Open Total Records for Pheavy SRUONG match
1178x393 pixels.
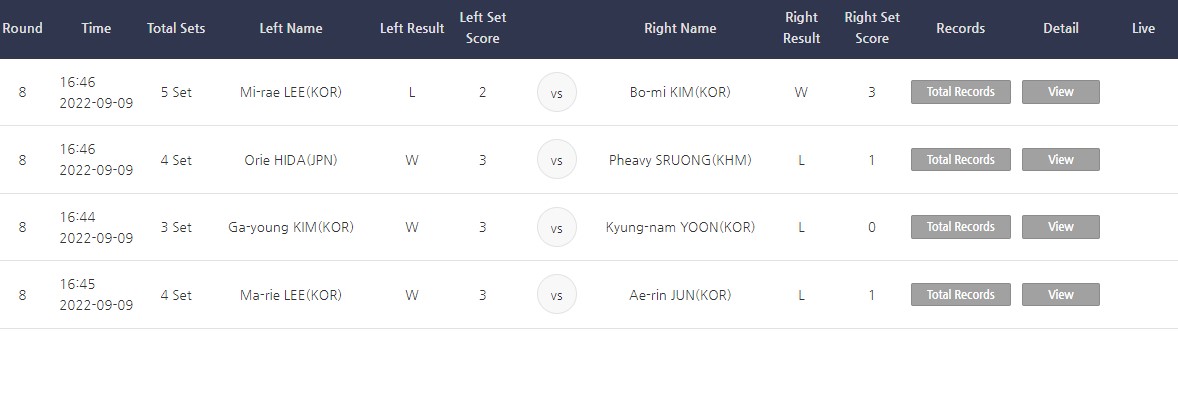(x=960, y=159)
